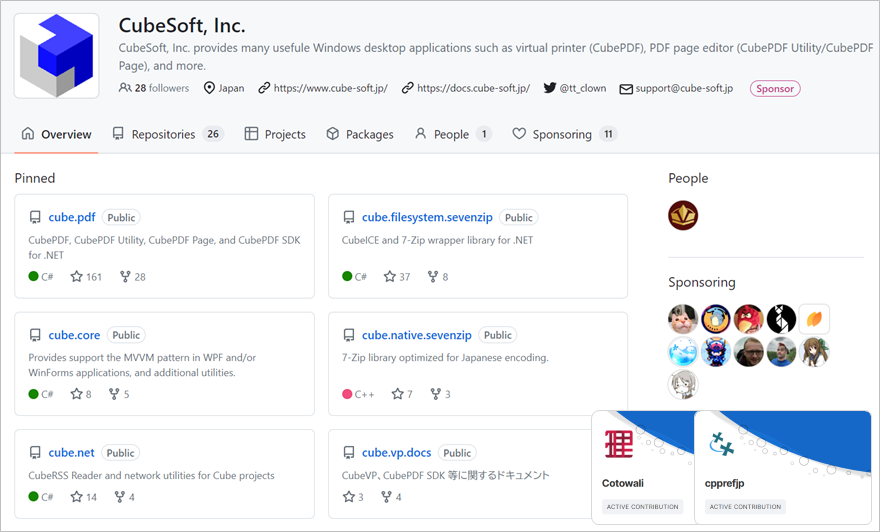This screenshot has width=880, height=532.
Task: Click the repository icon beside cube.net
Action: (35, 452)
